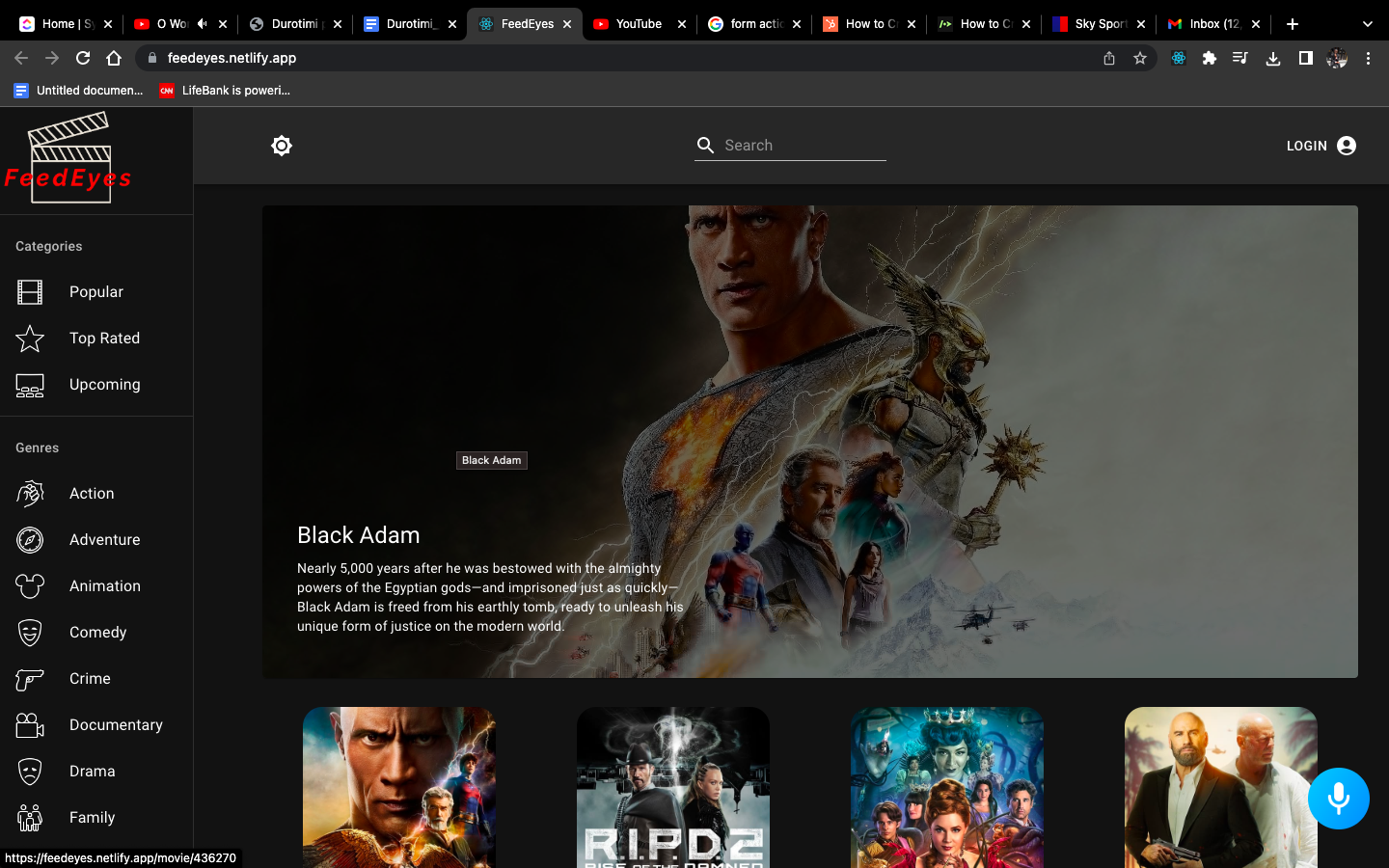Open Popular category film strip icon
The width and height of the screenshot is (1389, 868).
(30, 292)
